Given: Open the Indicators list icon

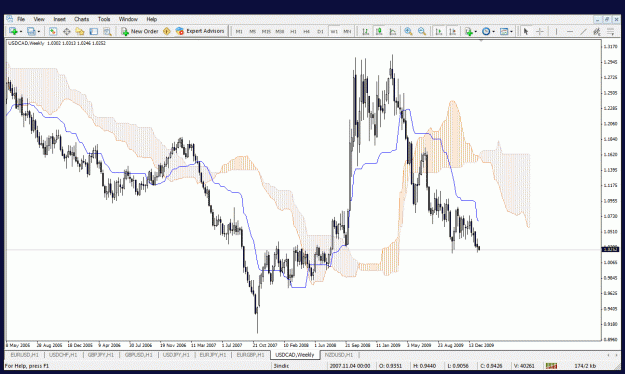Looking at the screenshot, I should 469,31.
